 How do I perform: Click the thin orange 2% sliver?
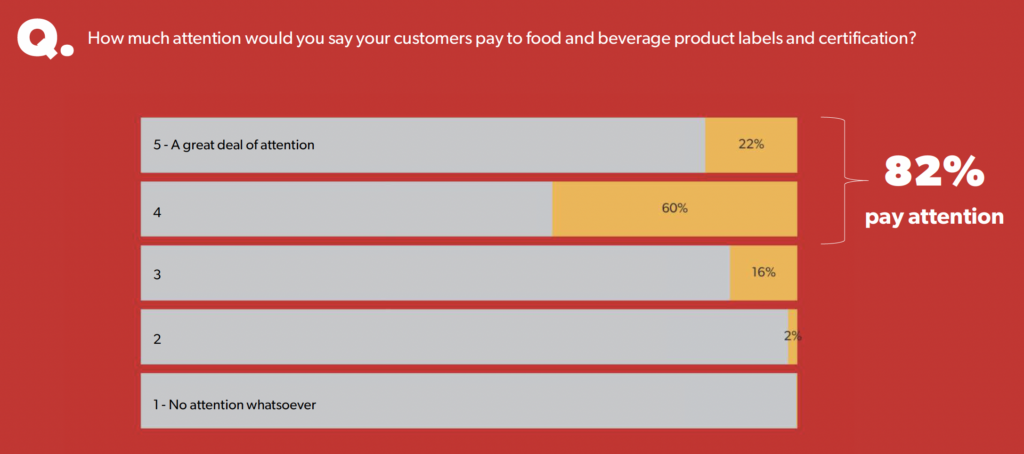[x=792, y=337]
